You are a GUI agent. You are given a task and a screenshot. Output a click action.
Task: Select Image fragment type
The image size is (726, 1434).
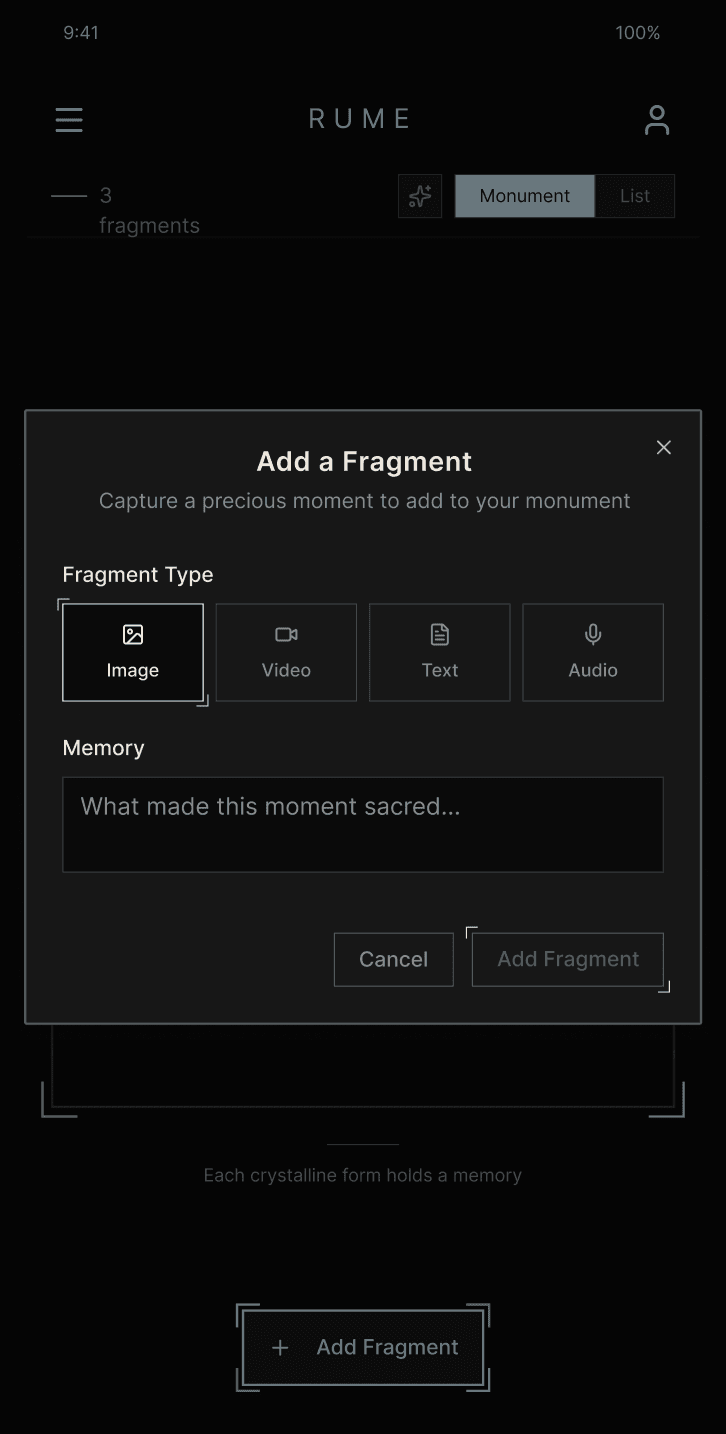133,652
